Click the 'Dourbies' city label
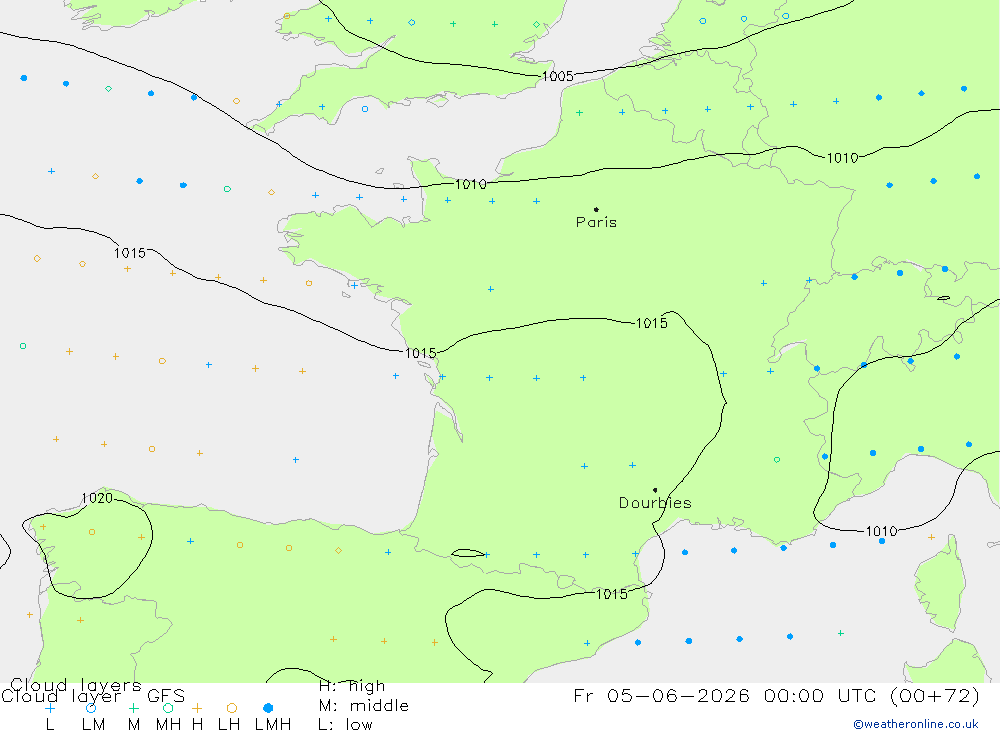 coord(655,503)
